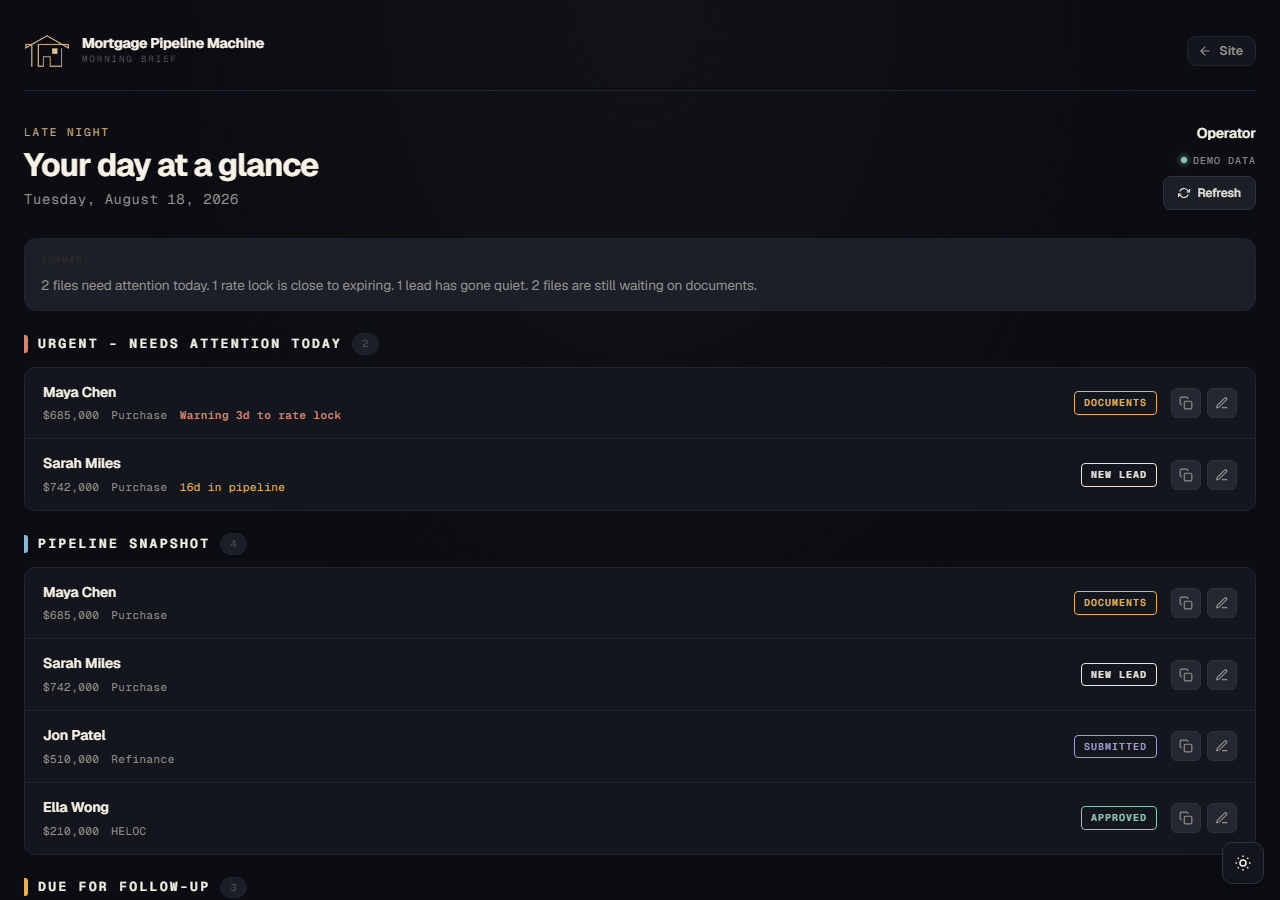Go back to Site
1280x900 pixels.
tap(1221, 51)
